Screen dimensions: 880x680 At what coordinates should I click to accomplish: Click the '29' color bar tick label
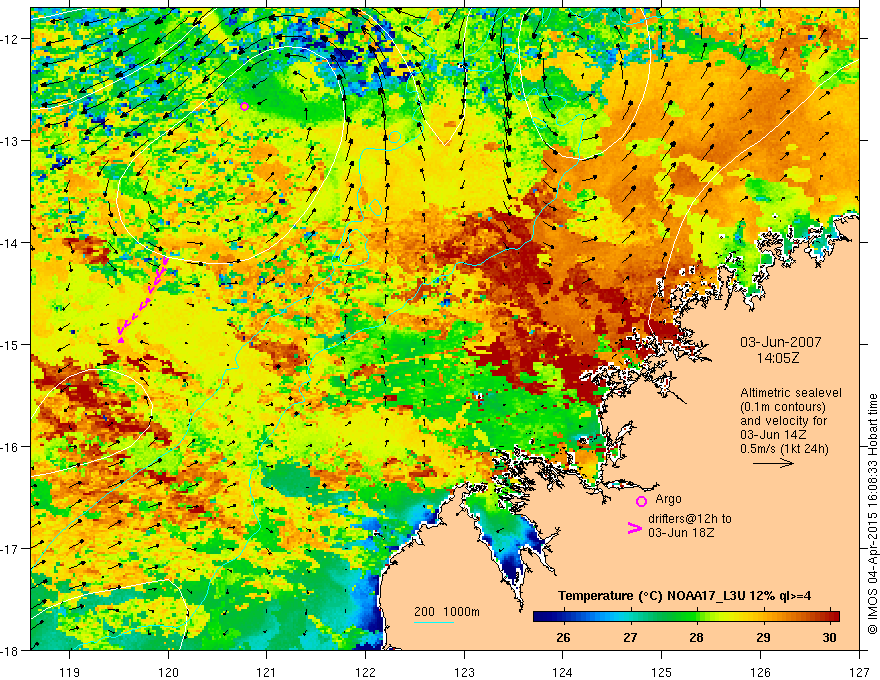tap(763, 637)
